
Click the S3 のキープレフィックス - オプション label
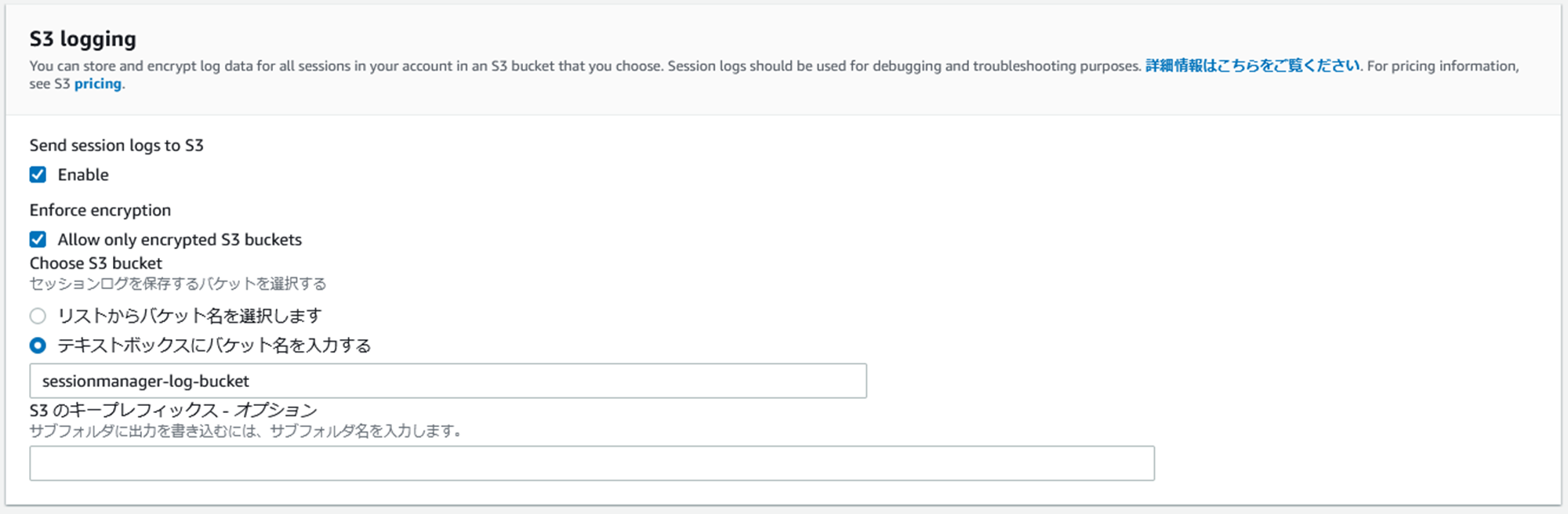point(173,410)
